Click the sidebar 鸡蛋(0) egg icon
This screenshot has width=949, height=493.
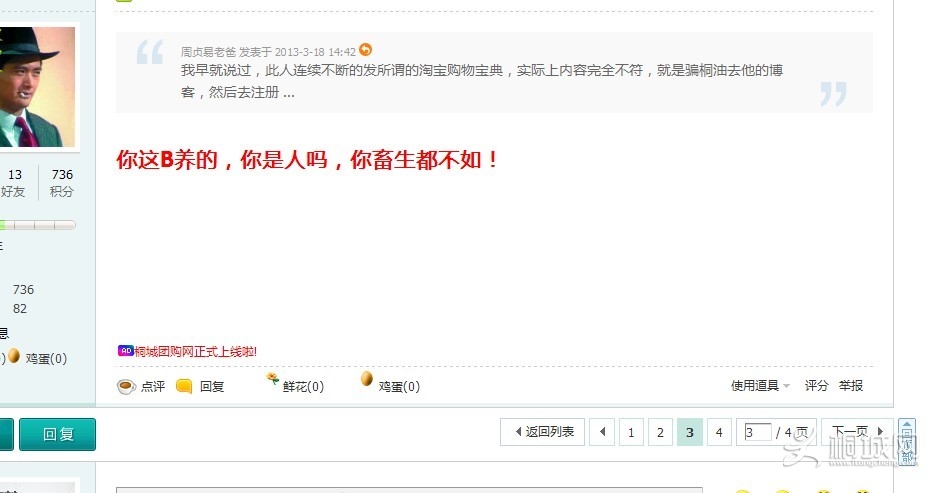tap(14, 356)
